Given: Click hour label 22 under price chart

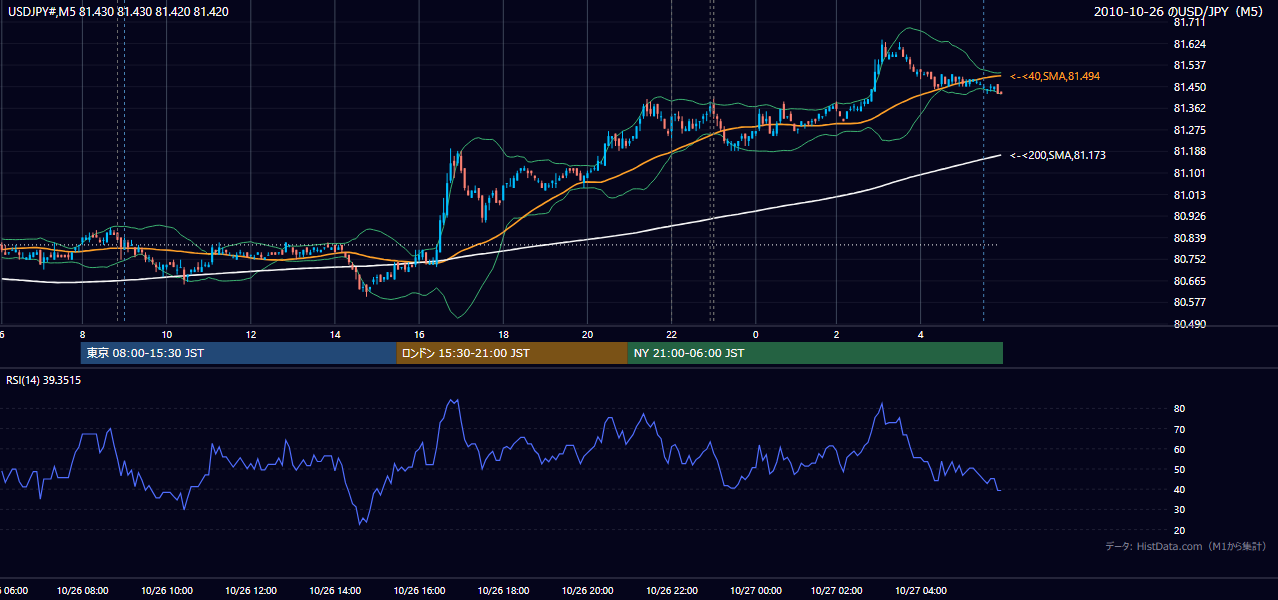Looking at the screenshot, I should point(672,334).
